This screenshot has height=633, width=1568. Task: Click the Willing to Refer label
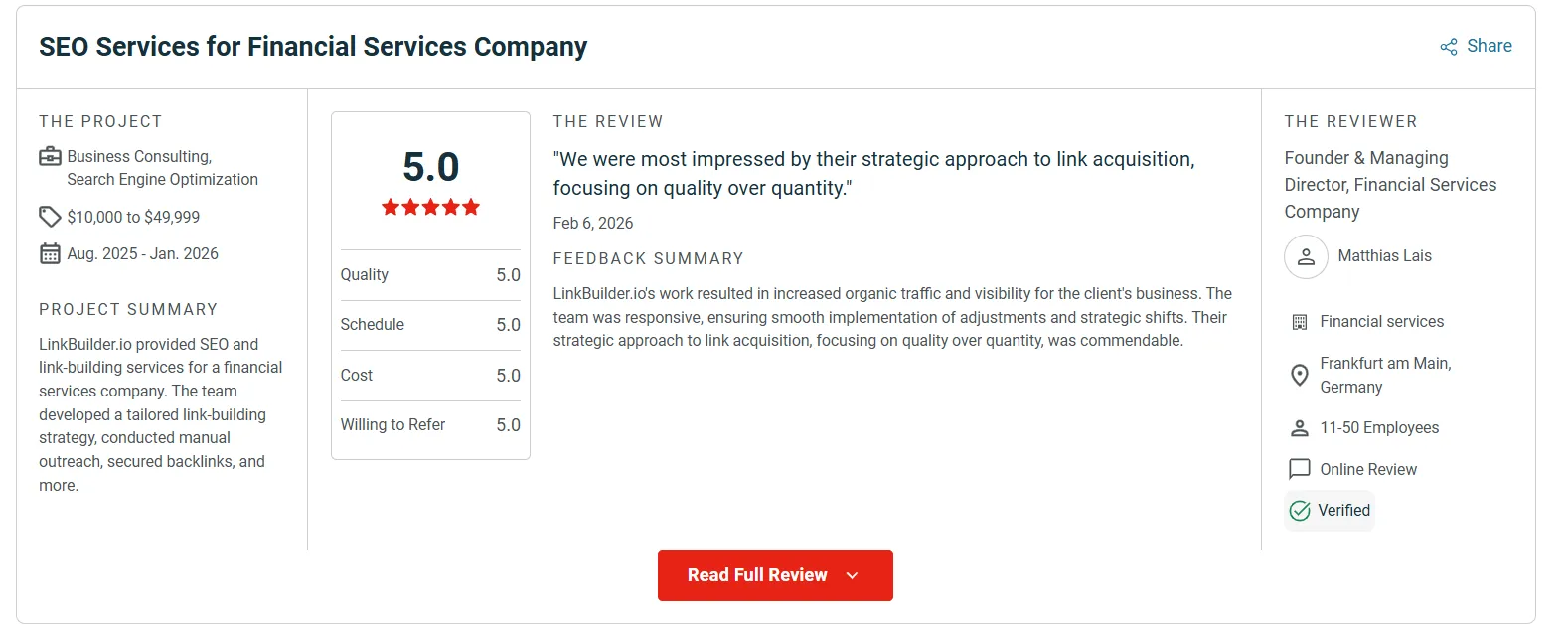tap(392, 424)
